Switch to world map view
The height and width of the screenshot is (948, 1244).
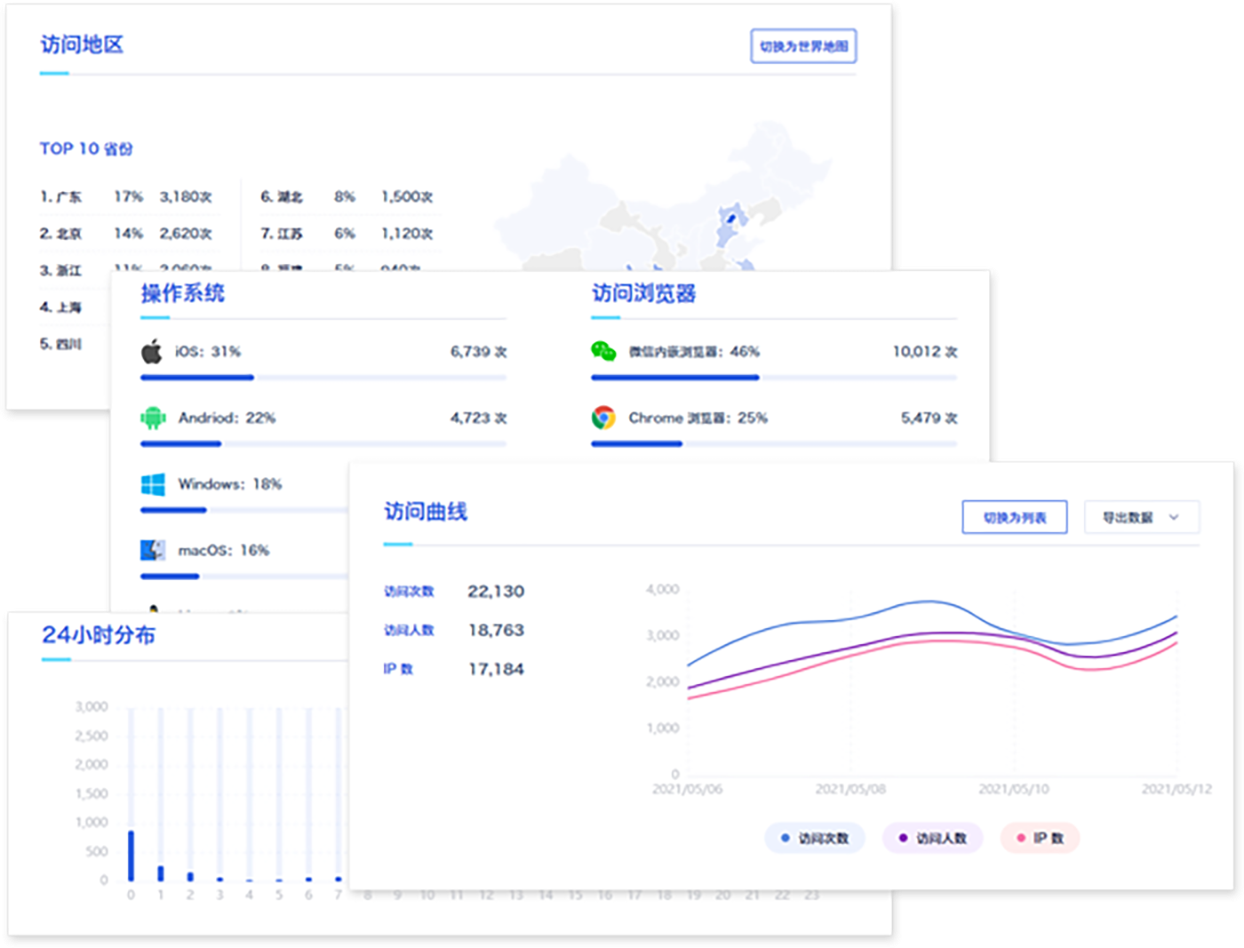coord(803,46)
